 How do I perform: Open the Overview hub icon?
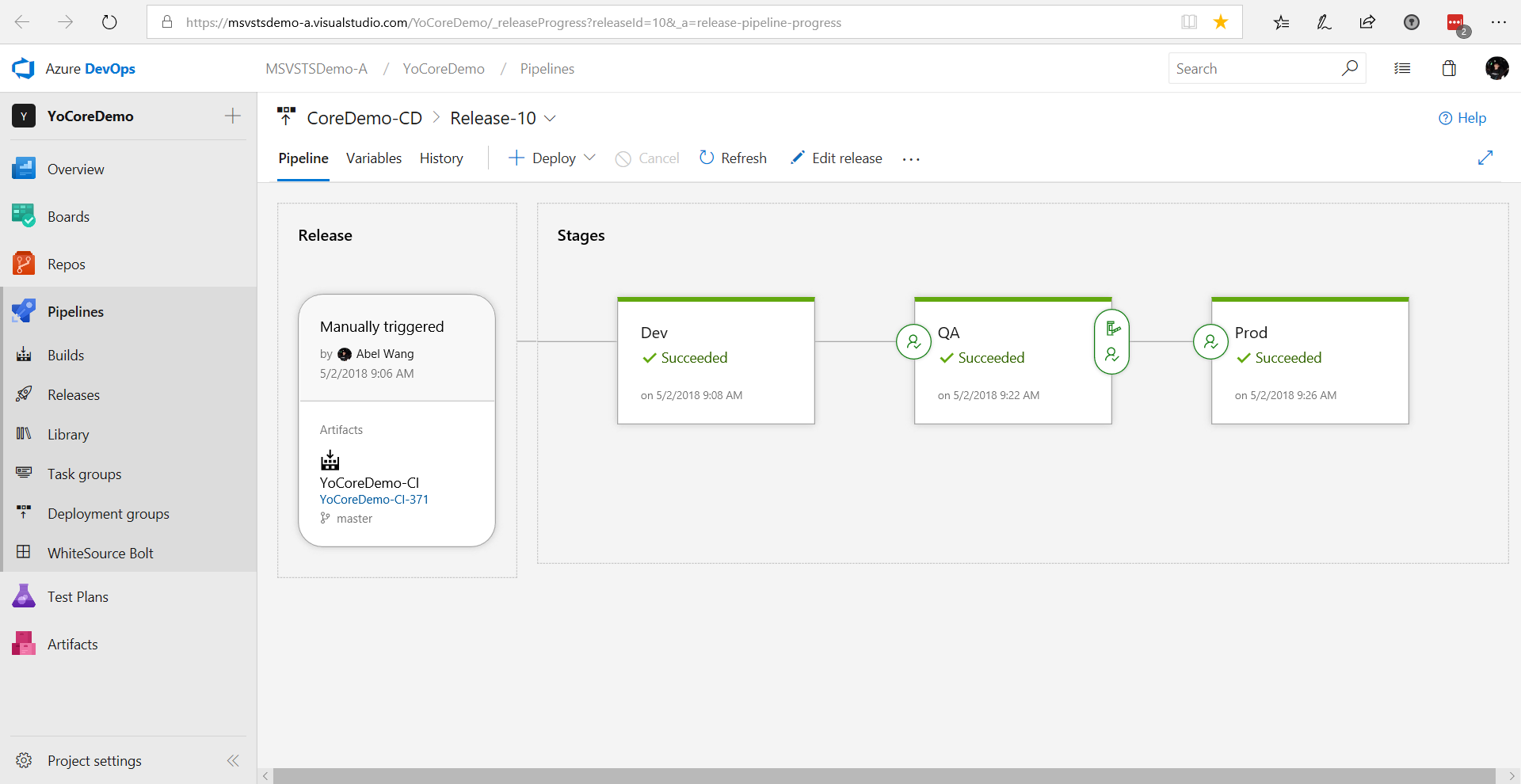(24, 169)
